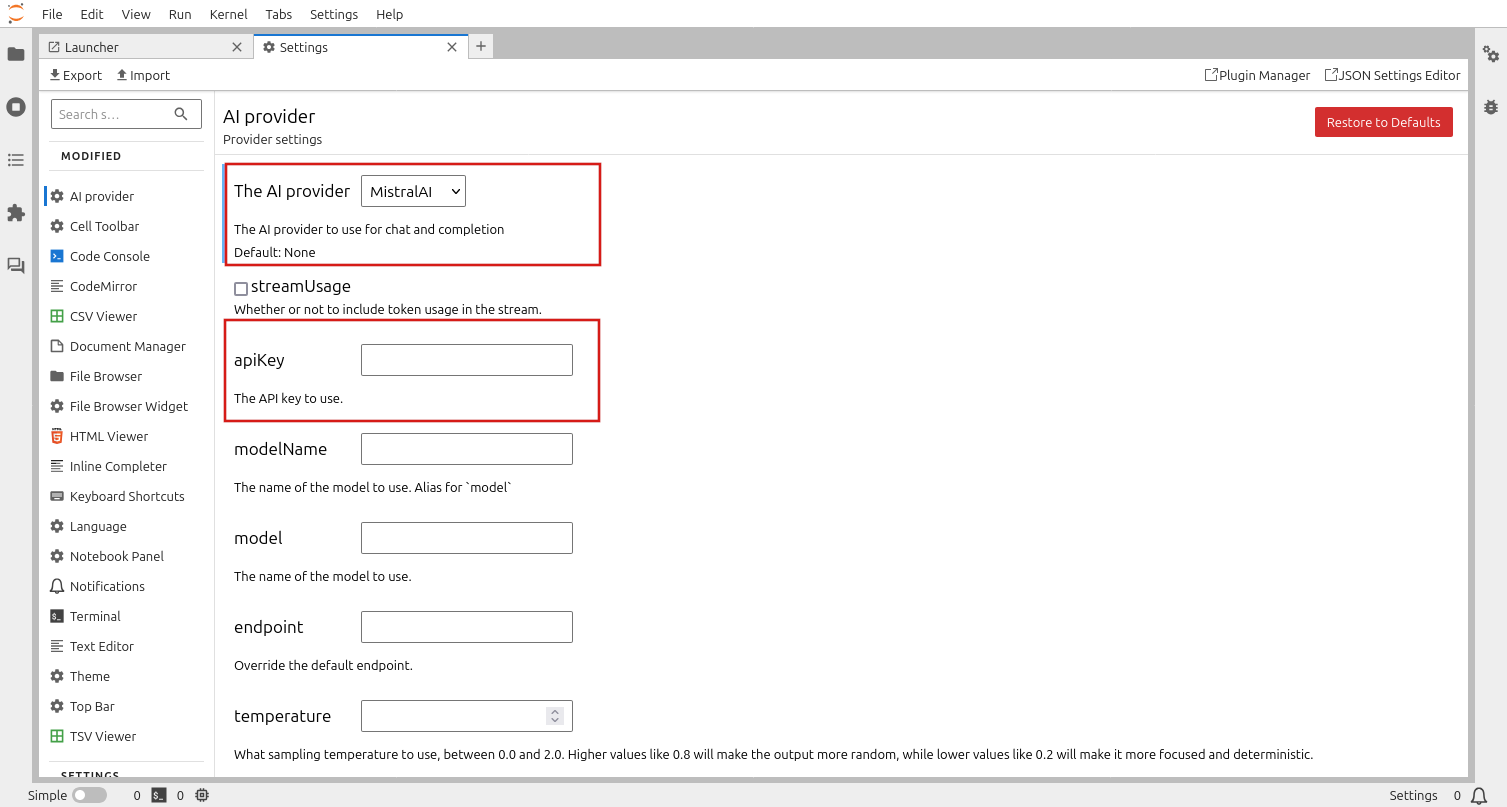1507x807 pixels.
Task: Click the JupyterLab logo icon
Action: (x=16, y=14)
